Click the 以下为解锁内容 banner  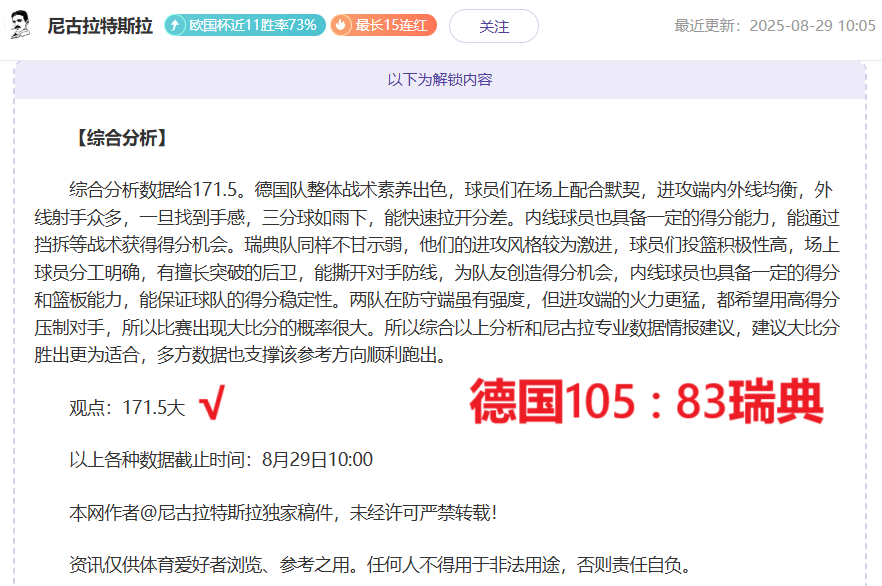point(440,80)
